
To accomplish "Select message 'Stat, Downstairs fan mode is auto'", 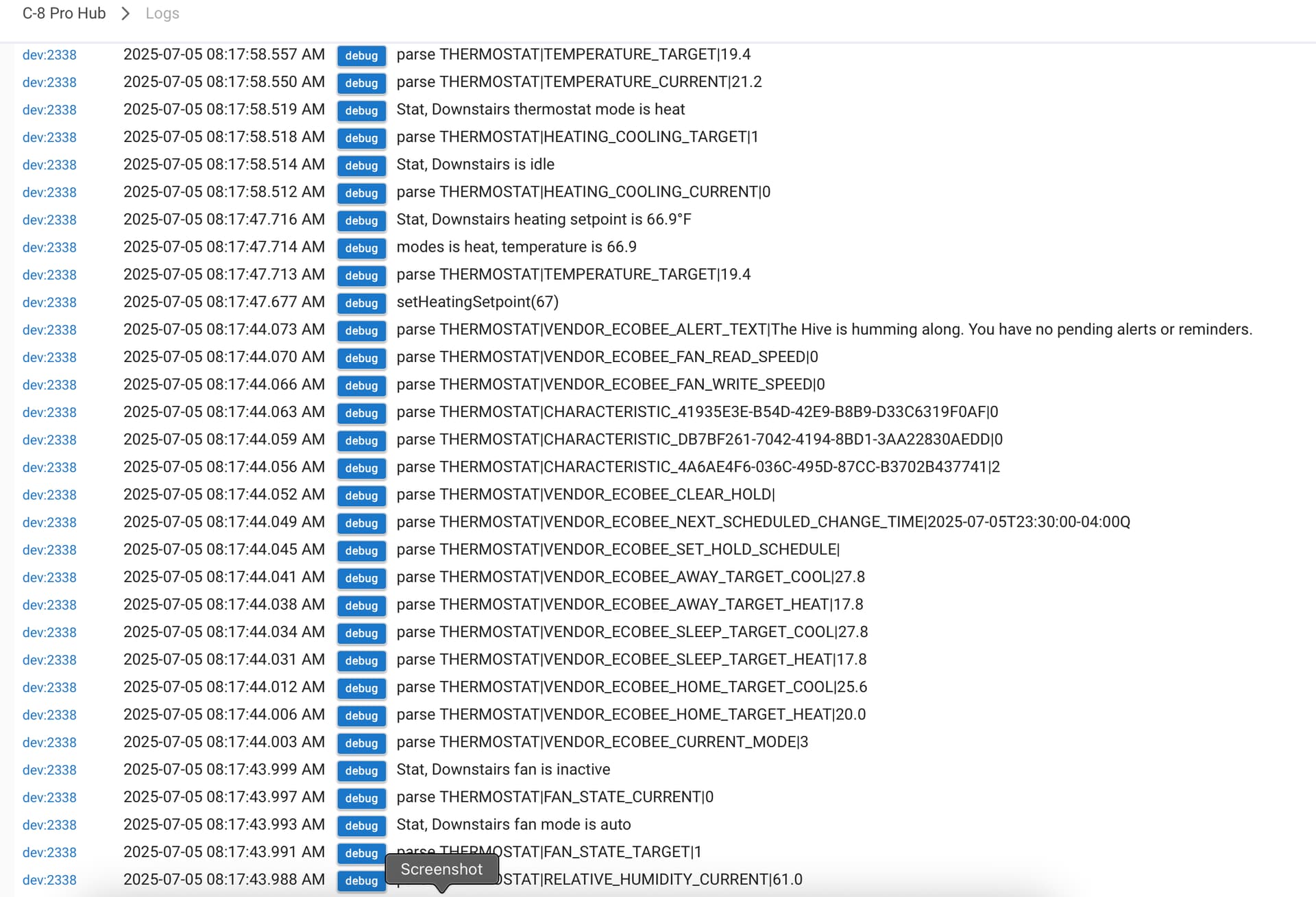I will (x=513, y=824).
